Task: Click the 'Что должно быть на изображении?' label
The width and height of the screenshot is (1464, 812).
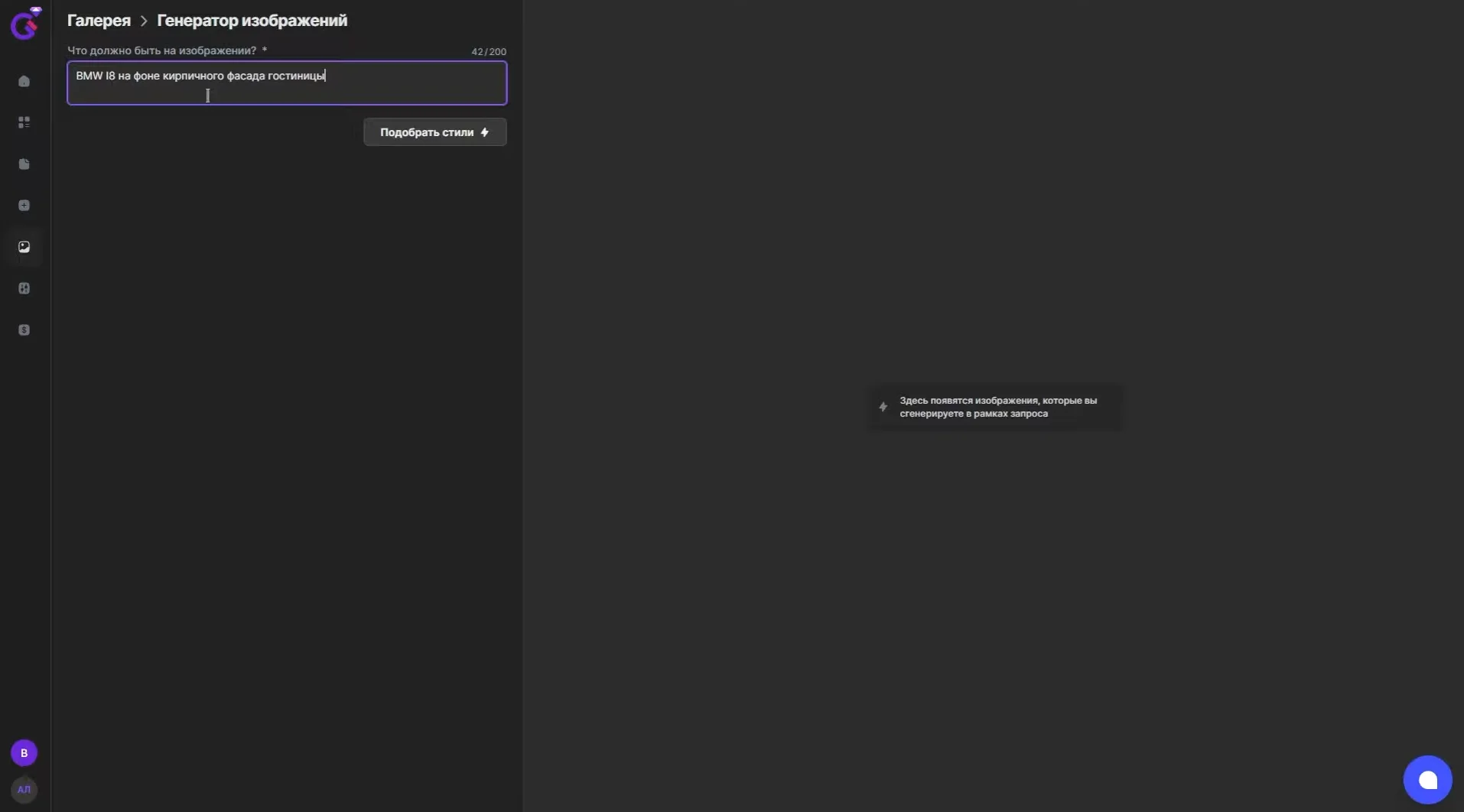Action: click(x=161, y=50)
